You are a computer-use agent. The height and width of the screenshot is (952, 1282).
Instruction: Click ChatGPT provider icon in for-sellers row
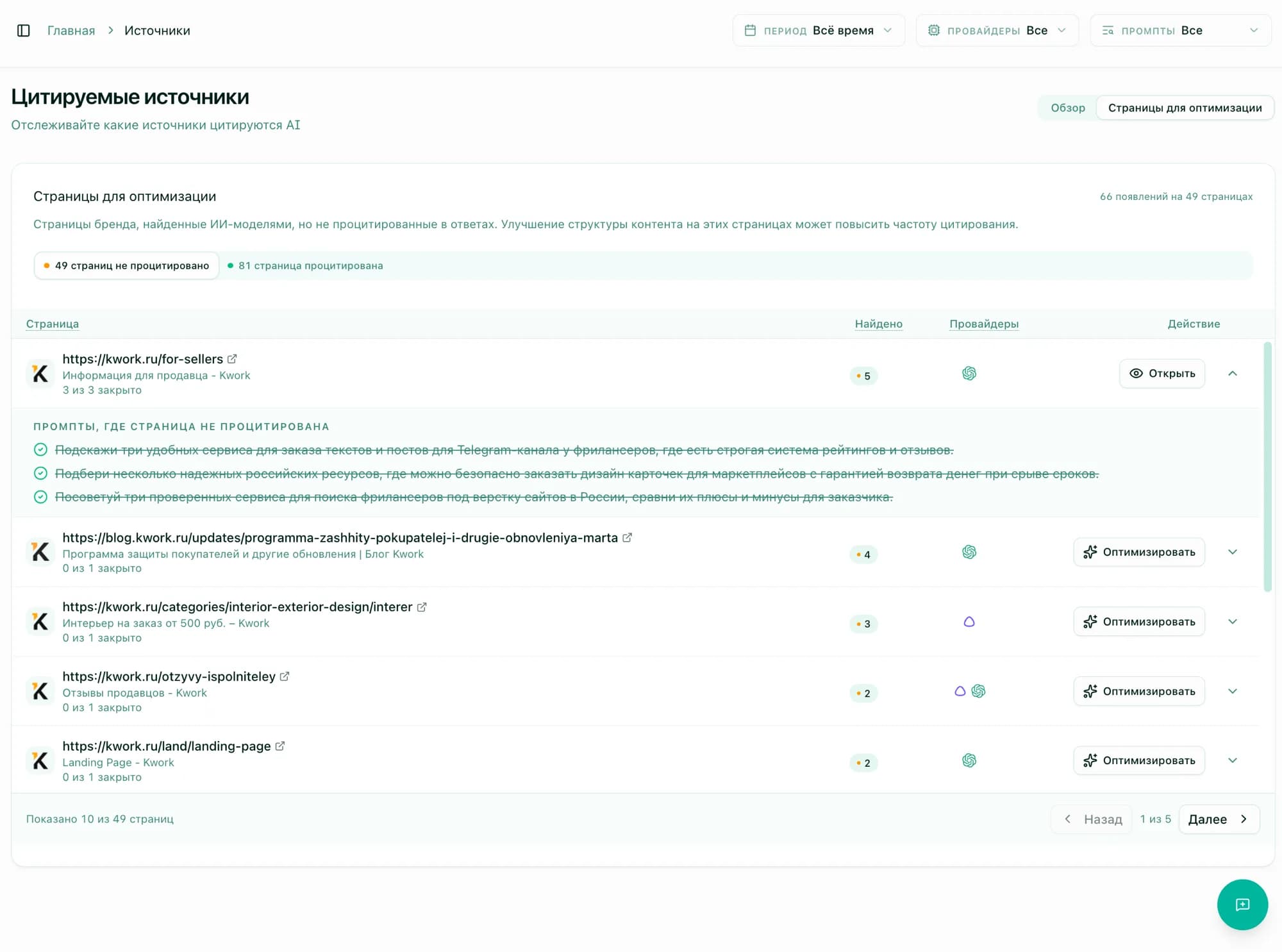click(969, 373)
